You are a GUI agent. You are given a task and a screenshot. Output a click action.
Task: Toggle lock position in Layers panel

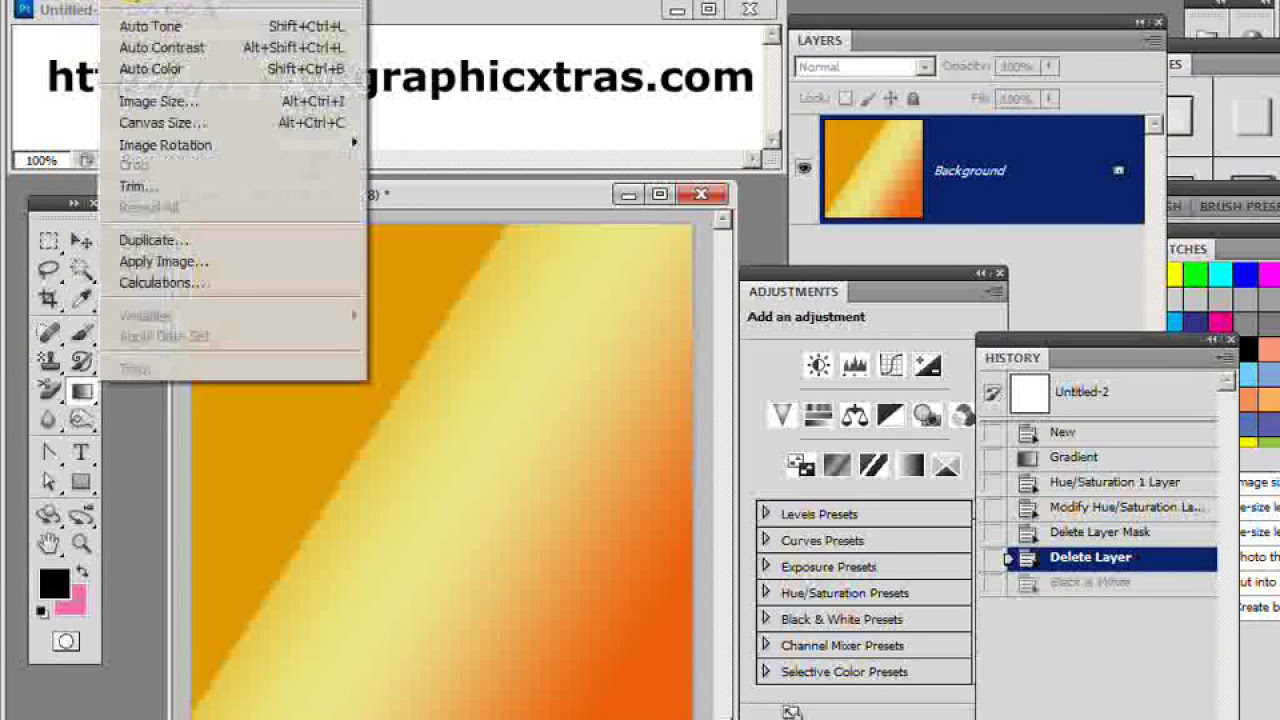coord(890,99)
